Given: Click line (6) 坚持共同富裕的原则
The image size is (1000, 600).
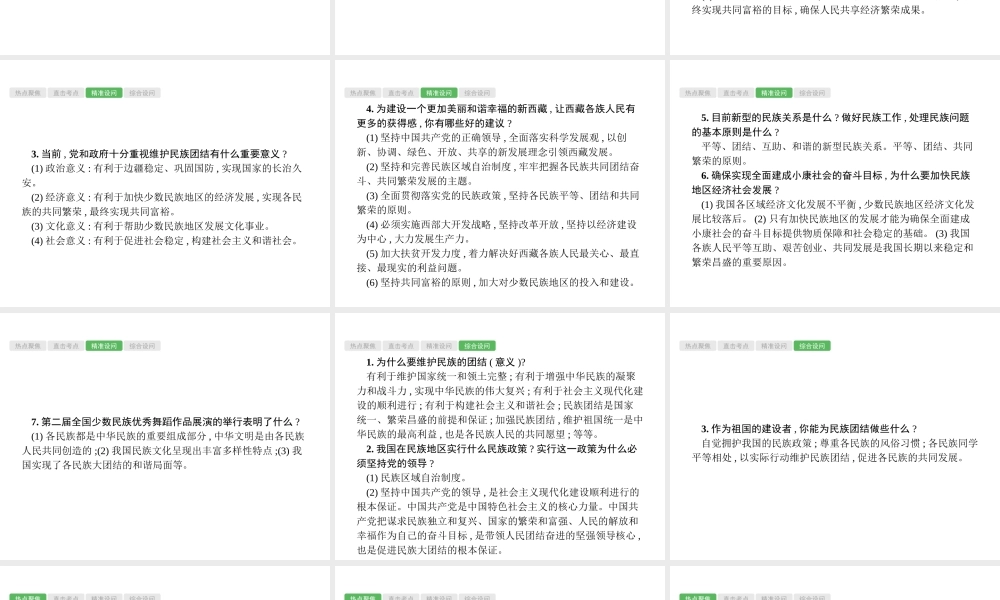Looking at the screenshot, I should (x=501, y=282).
